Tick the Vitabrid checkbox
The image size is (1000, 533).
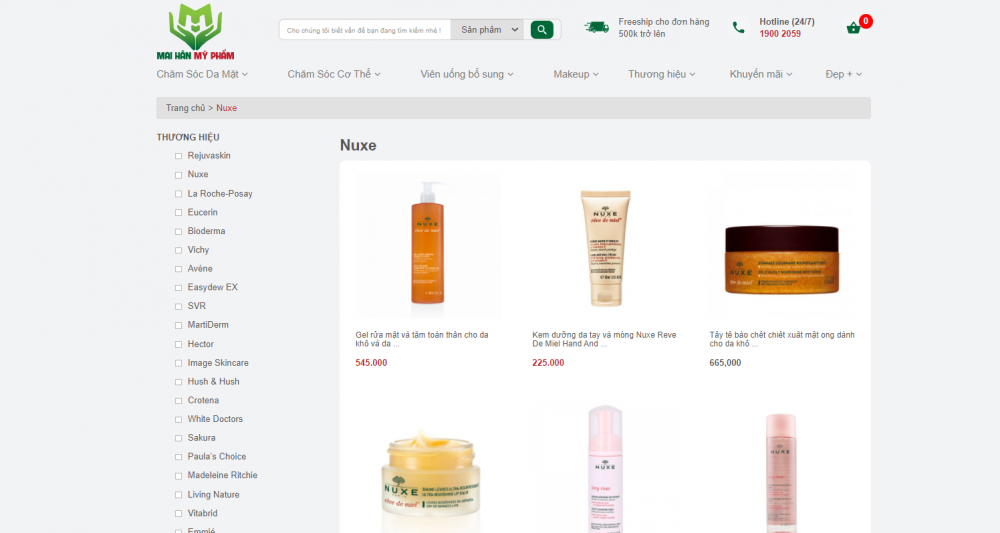pos(179,513)
